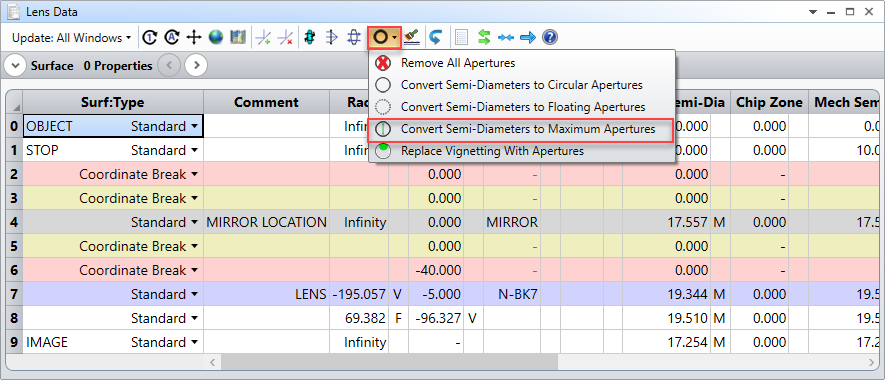Image resolution: width=885 pixels, height=380 pixels.
Task: Click the blue right arrow icon
Action: click(528, 38)
